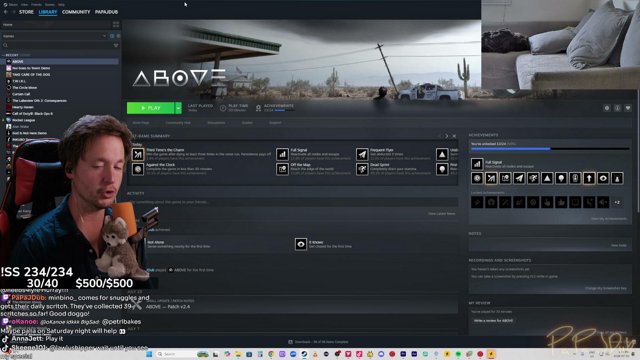
Task: Open the STORE tab
Action: tap(26, 12)
